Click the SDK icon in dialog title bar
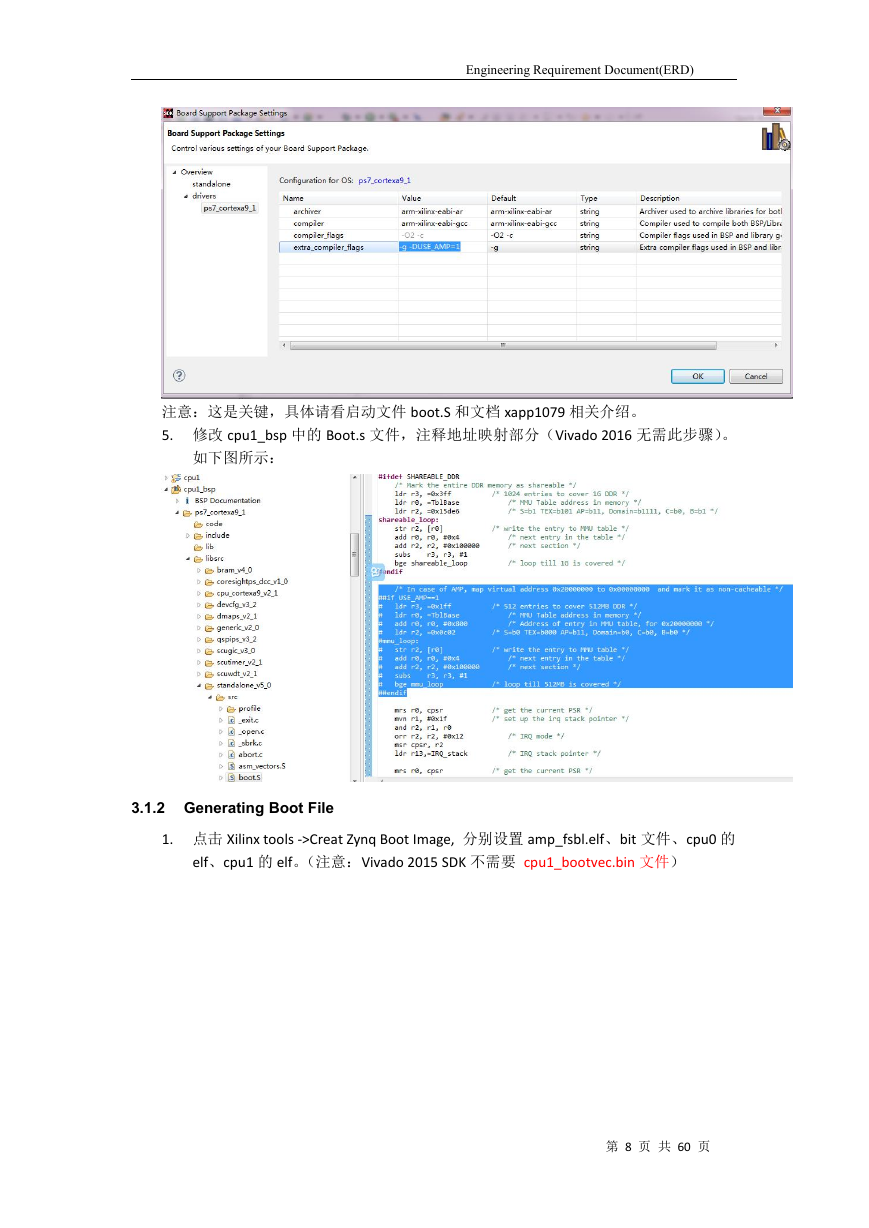The width and height of the screenshot is (869, 1228). click(169, 113)
